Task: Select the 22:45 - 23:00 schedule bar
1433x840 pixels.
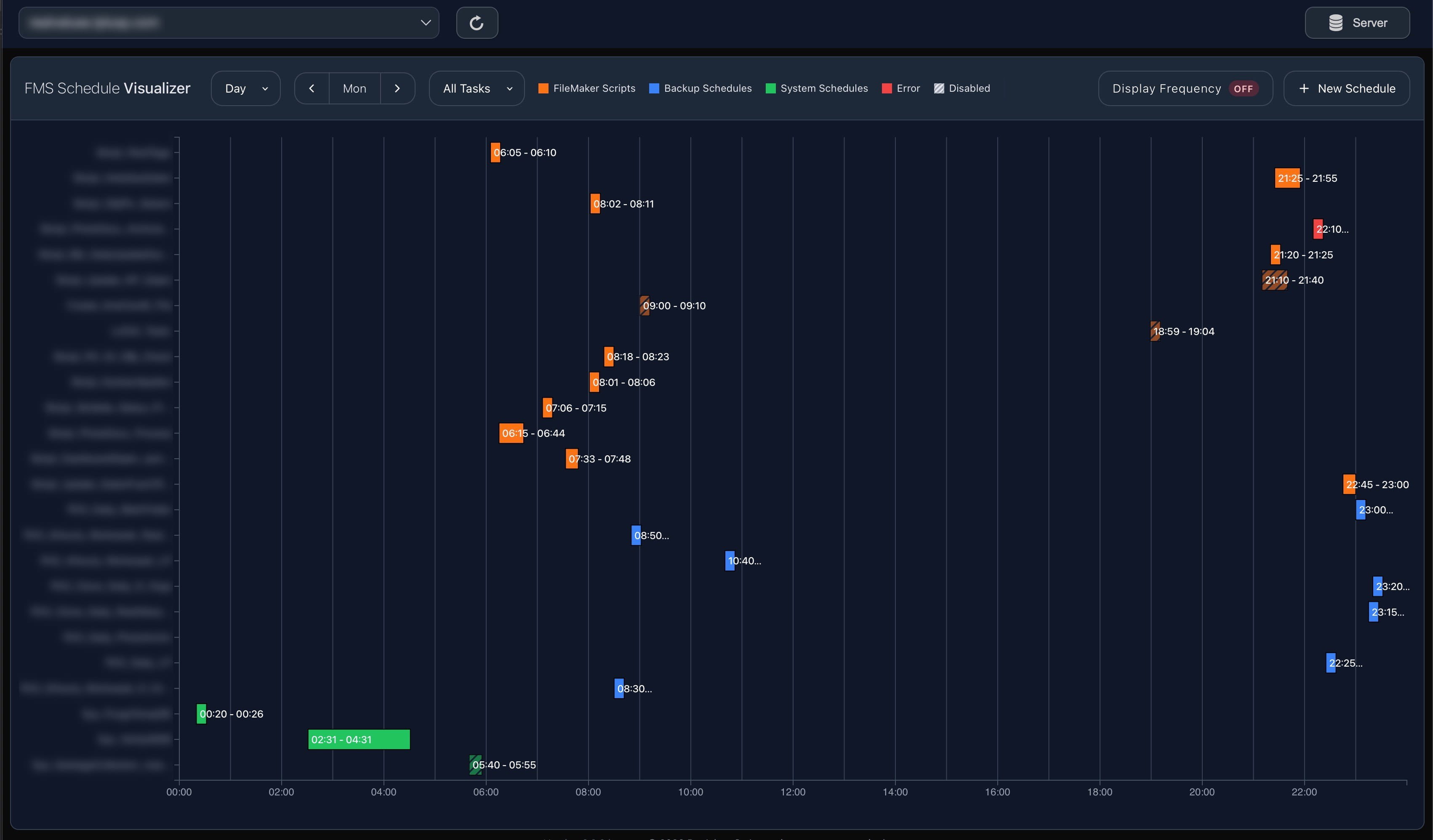Action: [x=1349, y=484]
